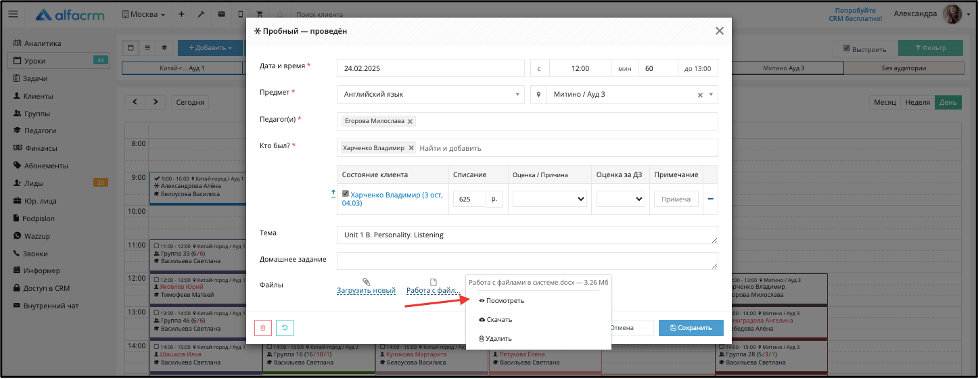Click the red trash delete lesson button
The image size is (979, 379).
click(263, 328)
